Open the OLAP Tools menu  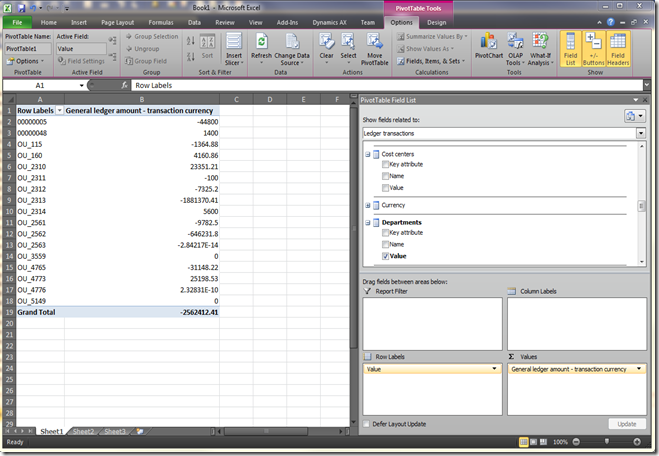[x=515, y=48]
